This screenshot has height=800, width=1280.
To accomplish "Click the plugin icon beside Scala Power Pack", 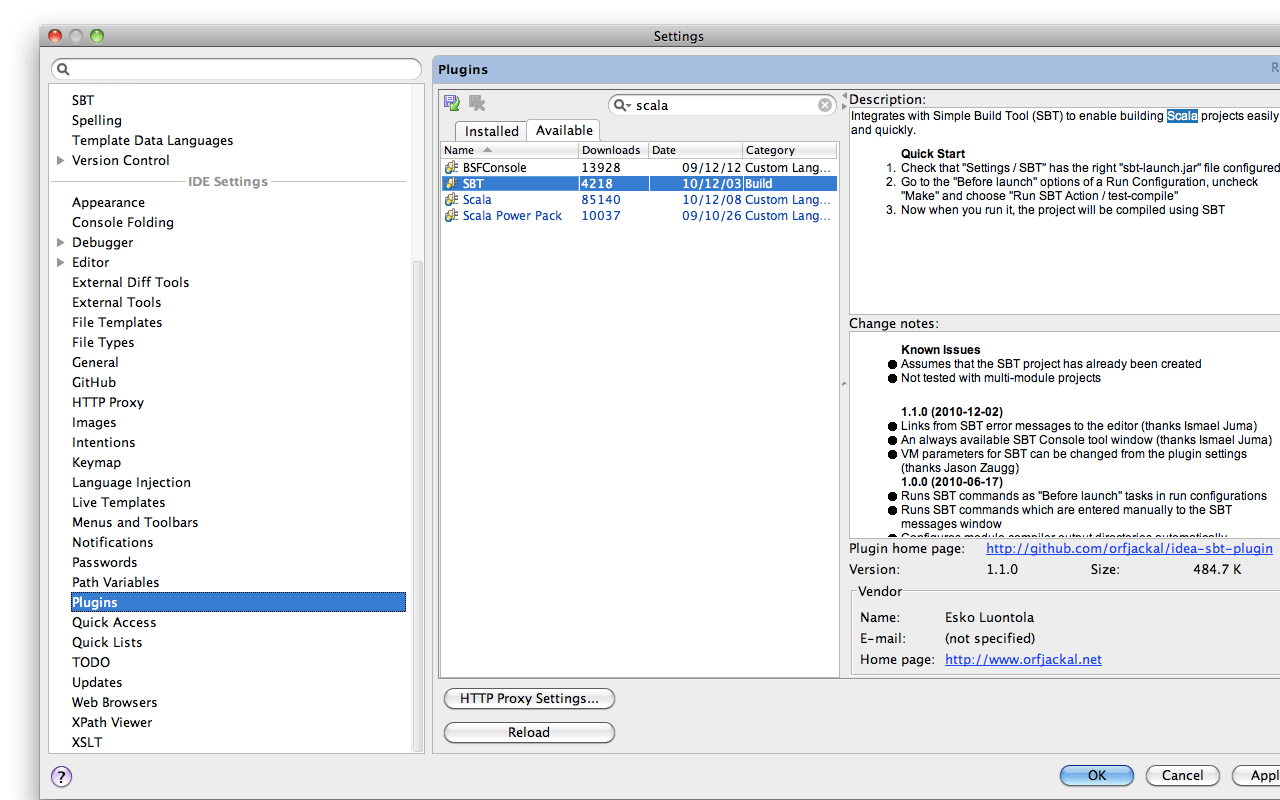I will [452, 216].
